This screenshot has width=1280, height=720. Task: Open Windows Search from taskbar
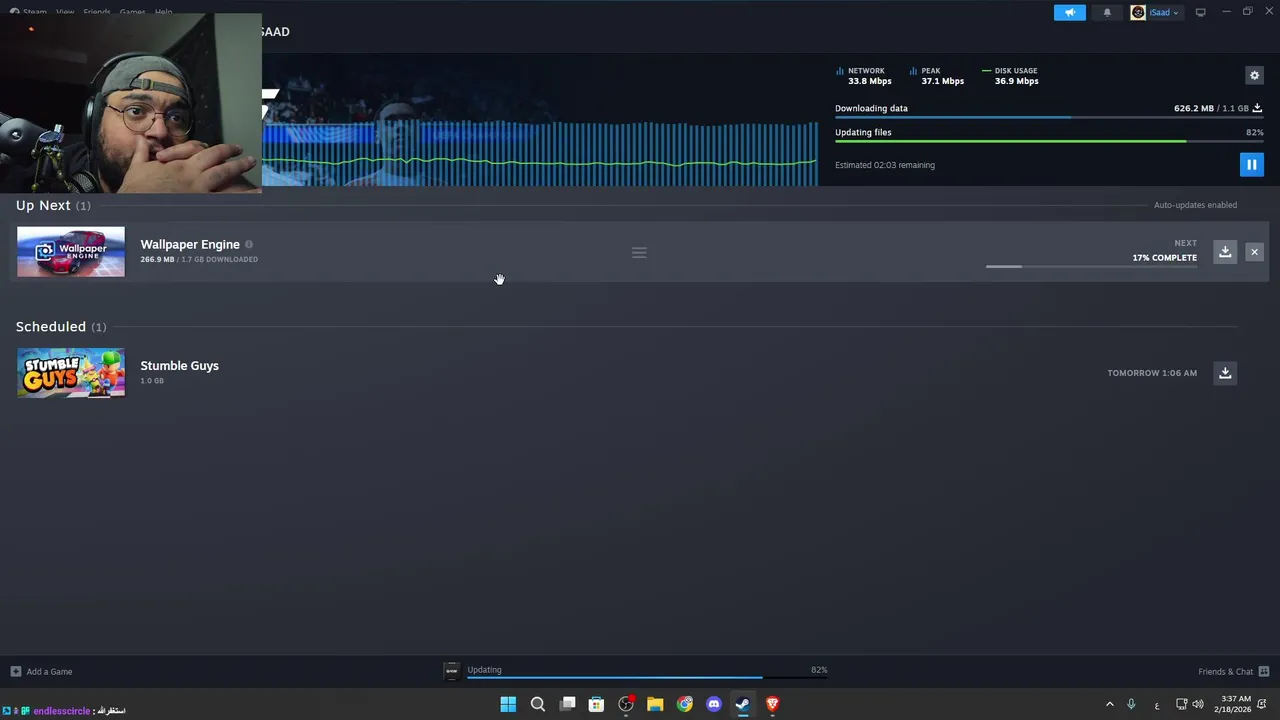click(538, 704)
